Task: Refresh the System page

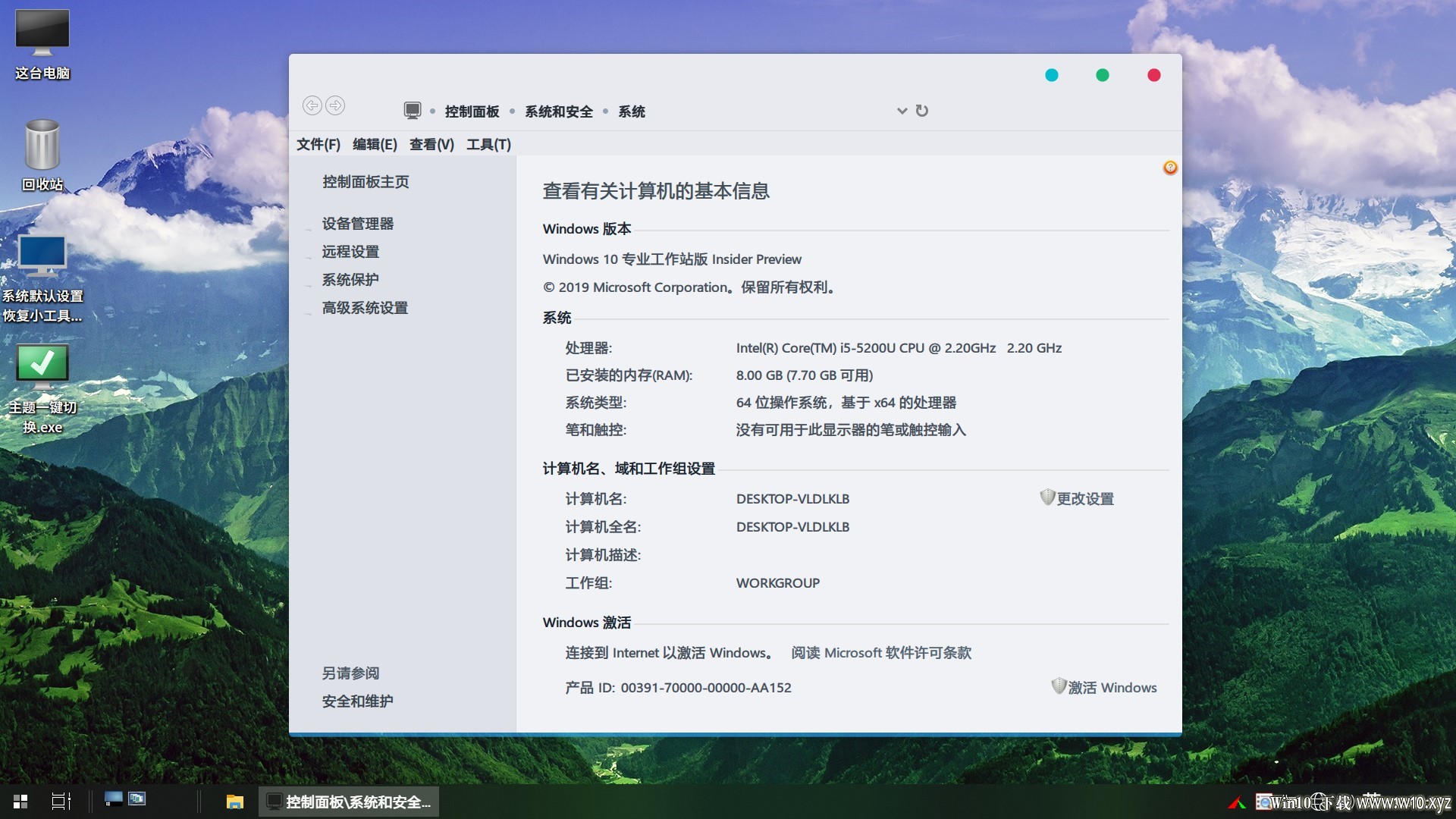Action: (922, 111)
